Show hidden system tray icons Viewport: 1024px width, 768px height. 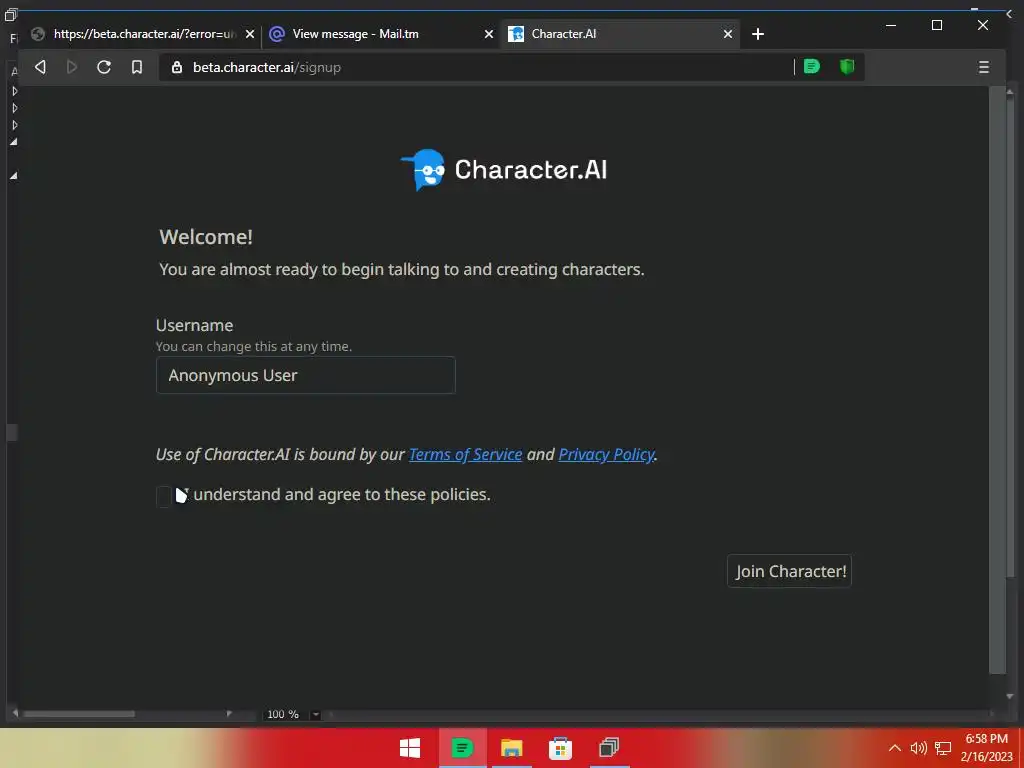895,748
